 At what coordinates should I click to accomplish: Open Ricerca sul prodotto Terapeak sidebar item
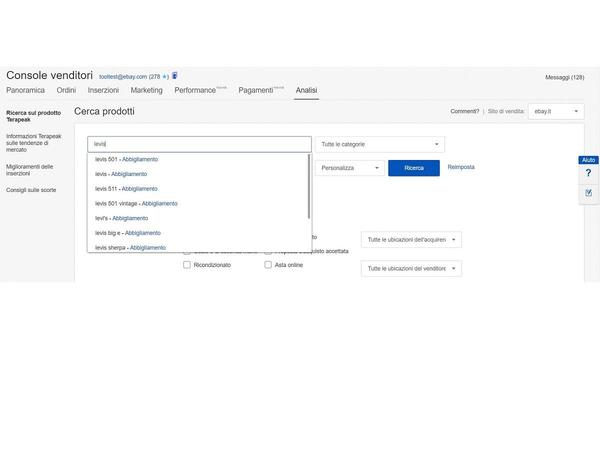tap(33, 116)
